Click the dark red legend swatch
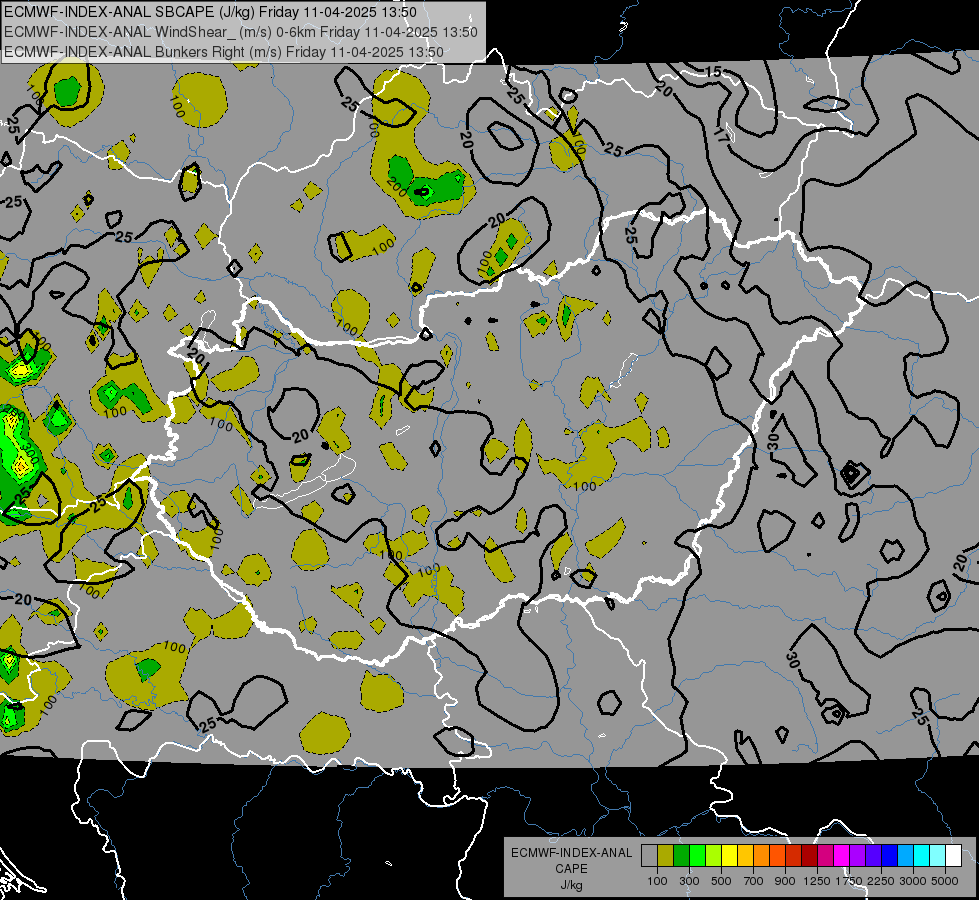Image resolution: width=979 pixels, height=900 pixels. pyautogui.click(x=810, y=856)
